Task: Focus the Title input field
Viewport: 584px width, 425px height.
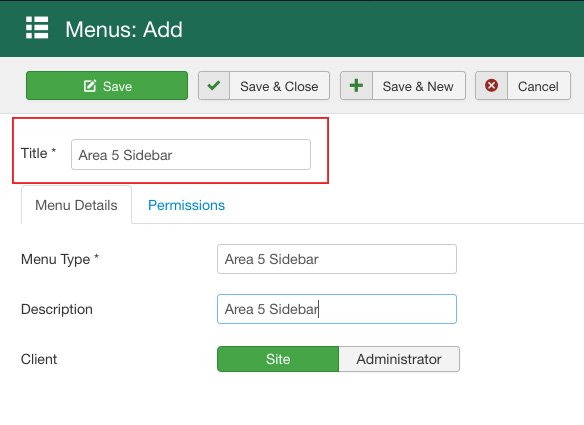Action: (191, 155)
